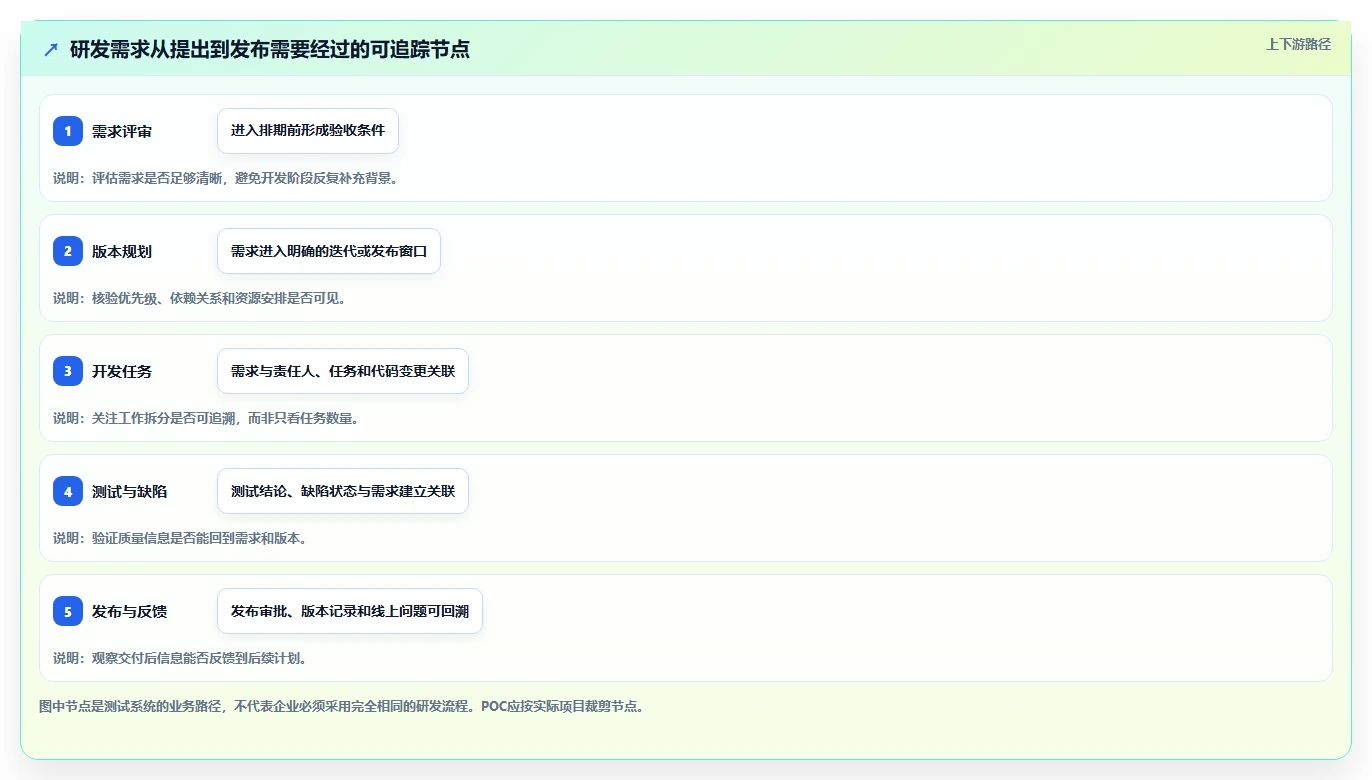This screenshot has width=1372, height=780.
Task: Click the 版本规划 step title
Action: tap(122, 252)
